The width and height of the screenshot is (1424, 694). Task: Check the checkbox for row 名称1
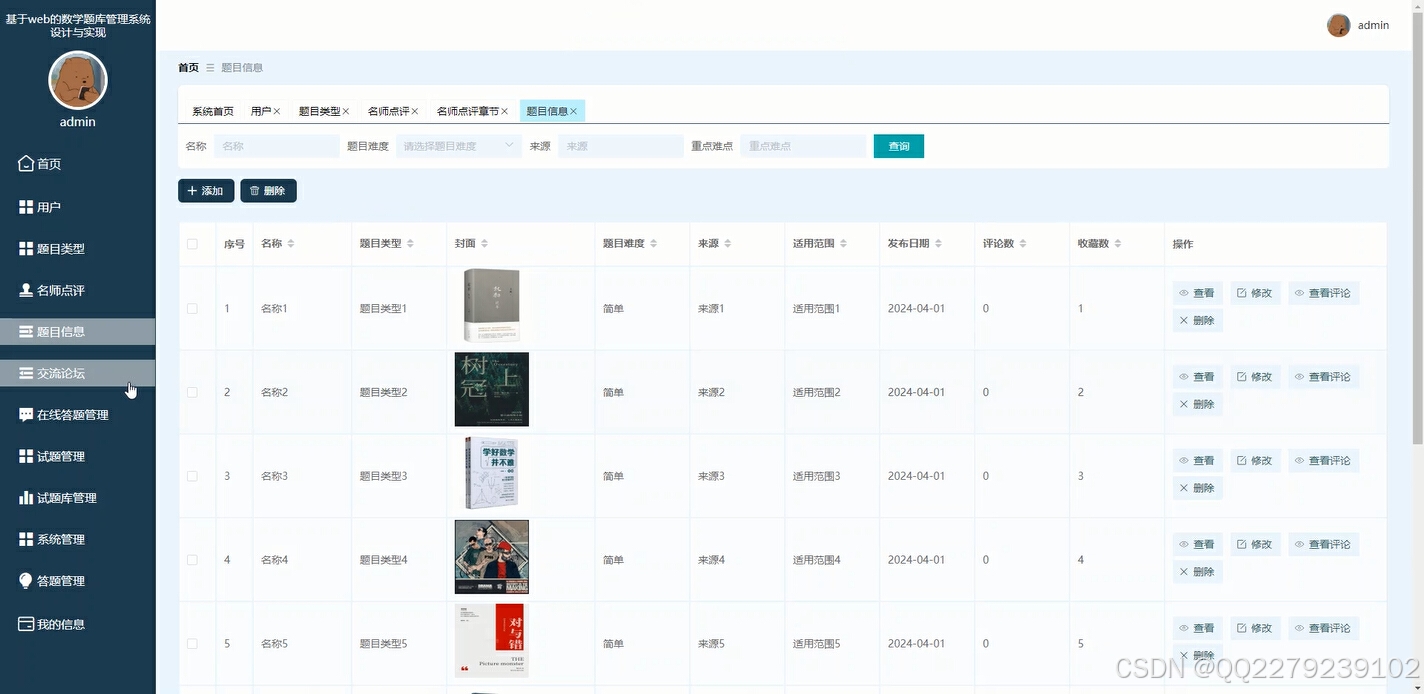(194, 307)
